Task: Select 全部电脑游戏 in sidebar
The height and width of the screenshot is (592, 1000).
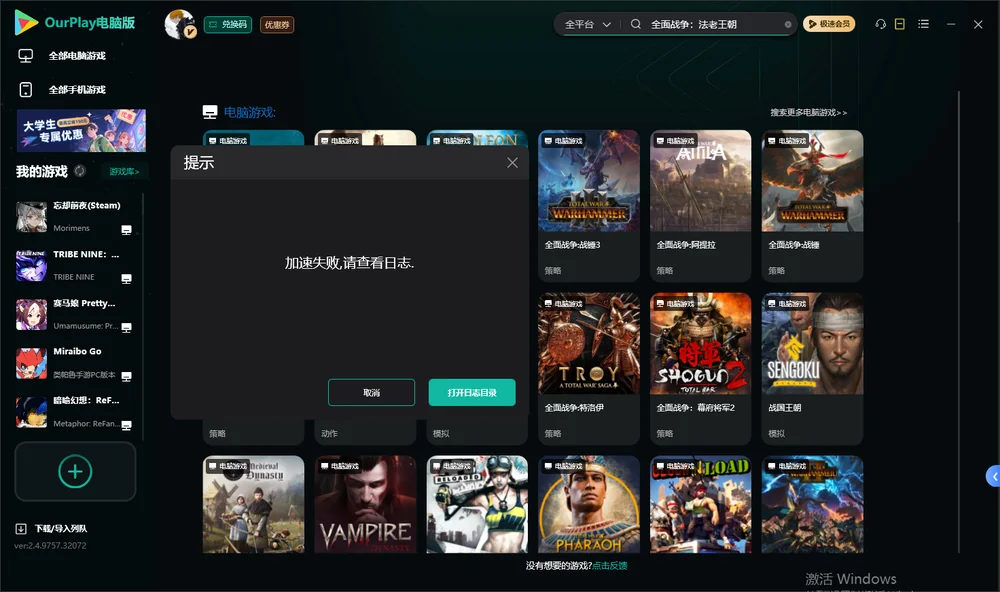Action: [77, 56]
